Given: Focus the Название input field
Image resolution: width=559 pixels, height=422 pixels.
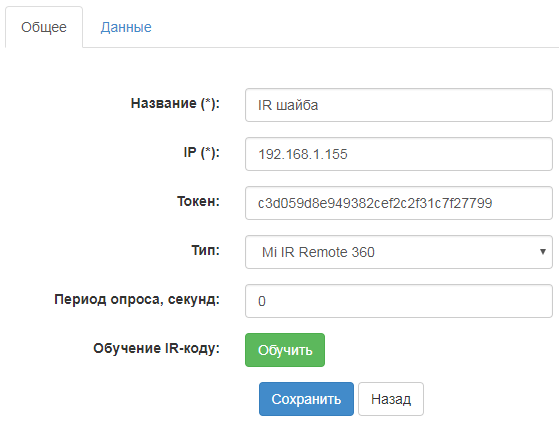Looking at the screenshot, I should coord(399,105).
